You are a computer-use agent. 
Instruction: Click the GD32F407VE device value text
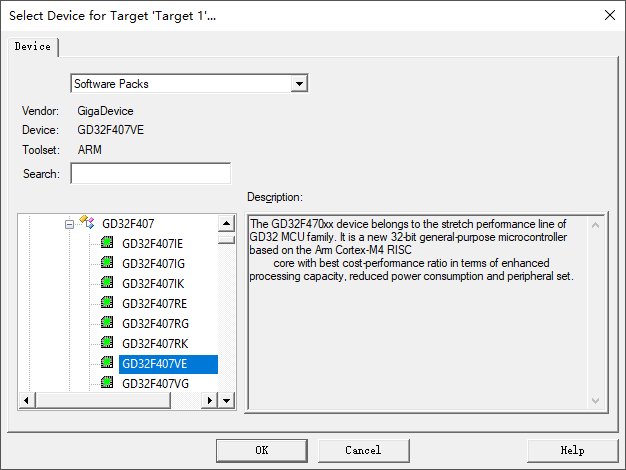point(111,130)
